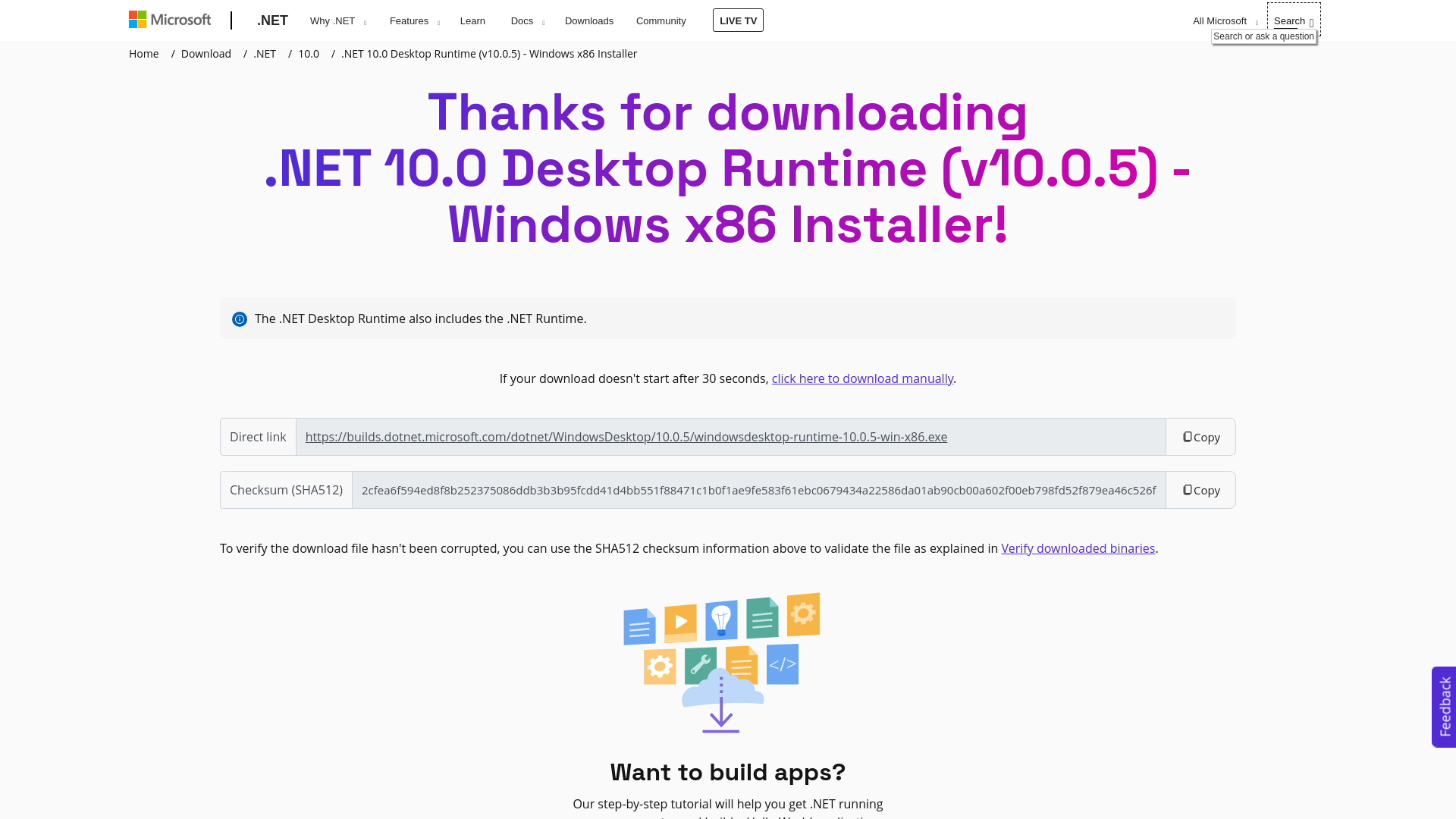Click the blue info icon in notice
The height and width of the screenshot is (819, 1456).
tap(240, 319)
